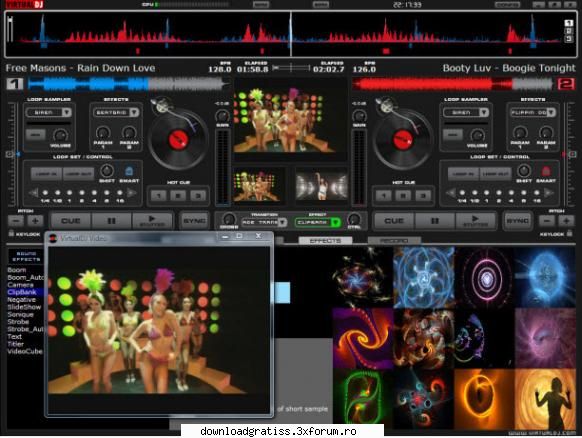Hit deck 1 play/stutter button
582x438 pixels.
click(152, 221)
